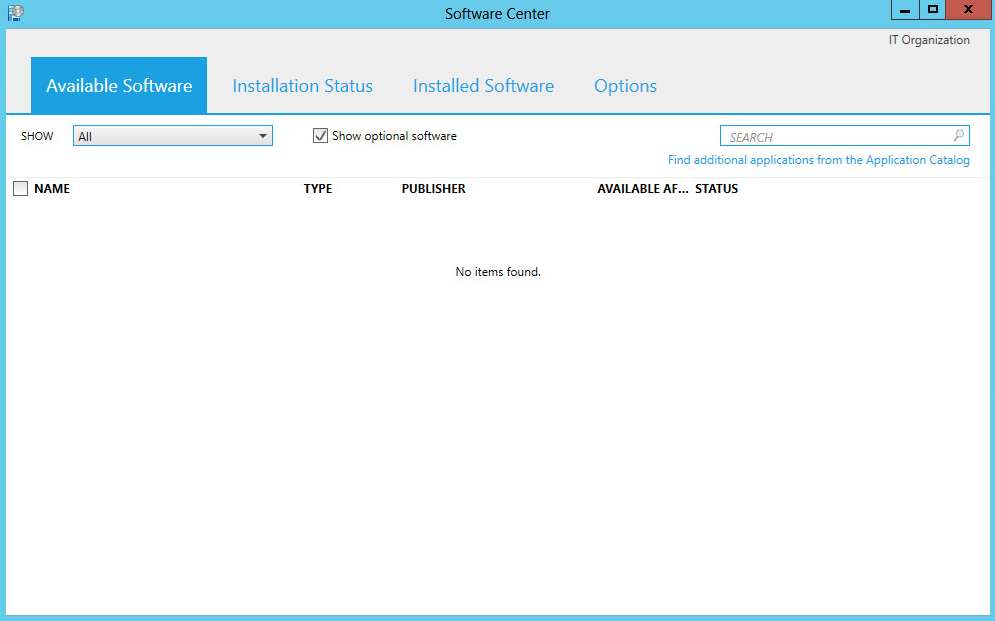The width and height of the screenshot is (995, 621).
Task: Open the Installation Status tab
Action: (303, 86)
